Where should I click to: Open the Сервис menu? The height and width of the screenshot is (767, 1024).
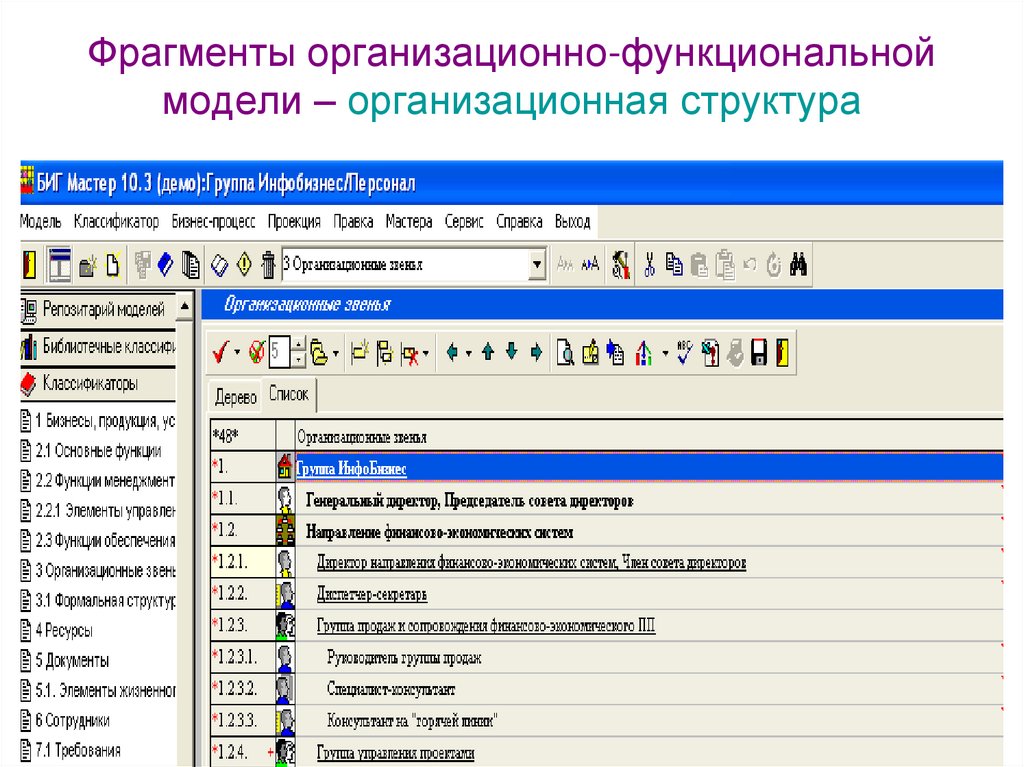(x=466, y=221)
